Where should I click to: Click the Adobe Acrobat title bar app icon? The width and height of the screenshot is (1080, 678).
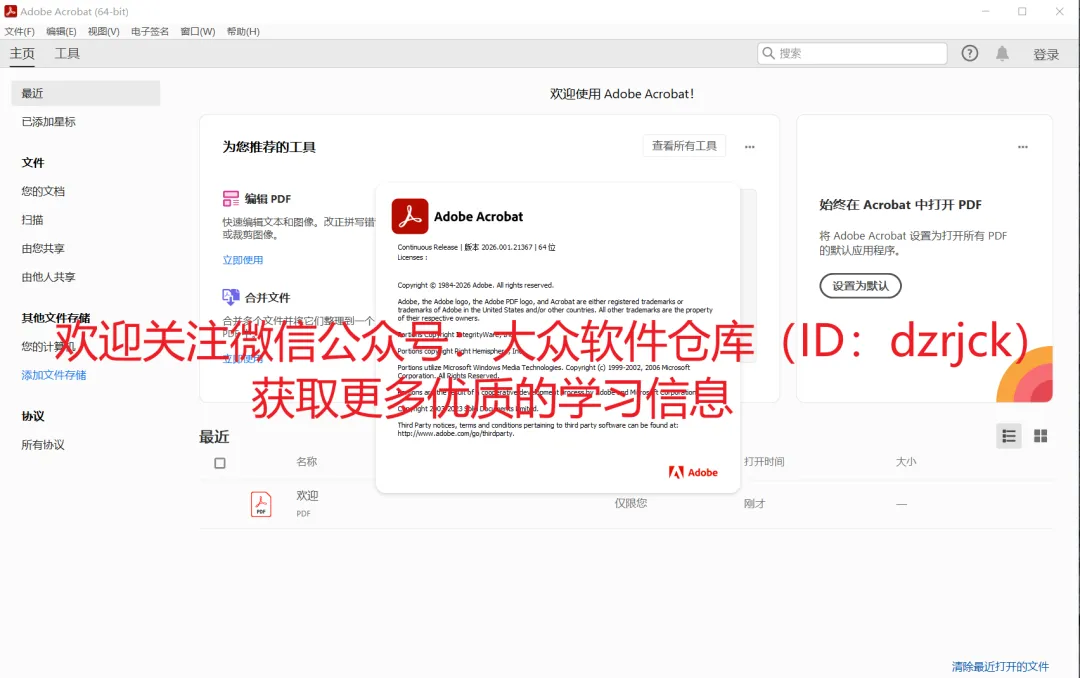10,11
